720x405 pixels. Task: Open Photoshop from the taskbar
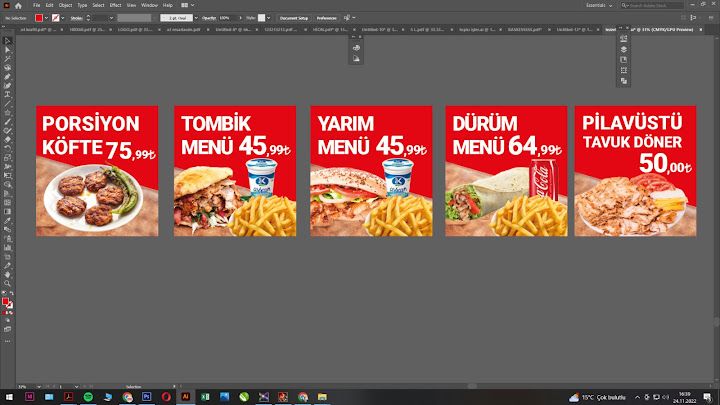pyautogui.click(x=146, y=397)
